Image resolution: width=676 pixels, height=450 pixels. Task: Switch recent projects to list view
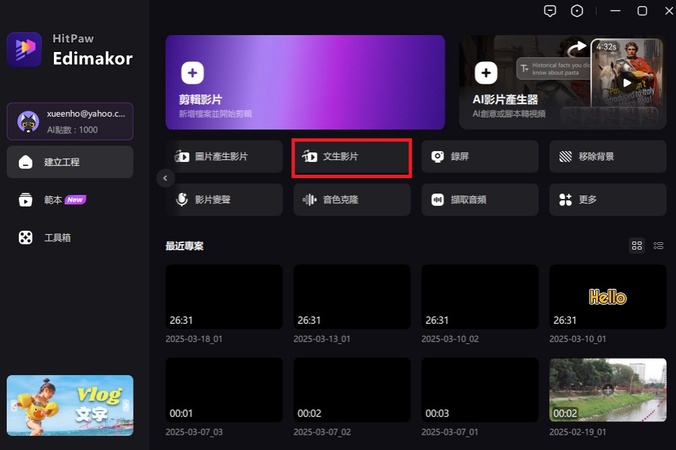click(658, 246)
